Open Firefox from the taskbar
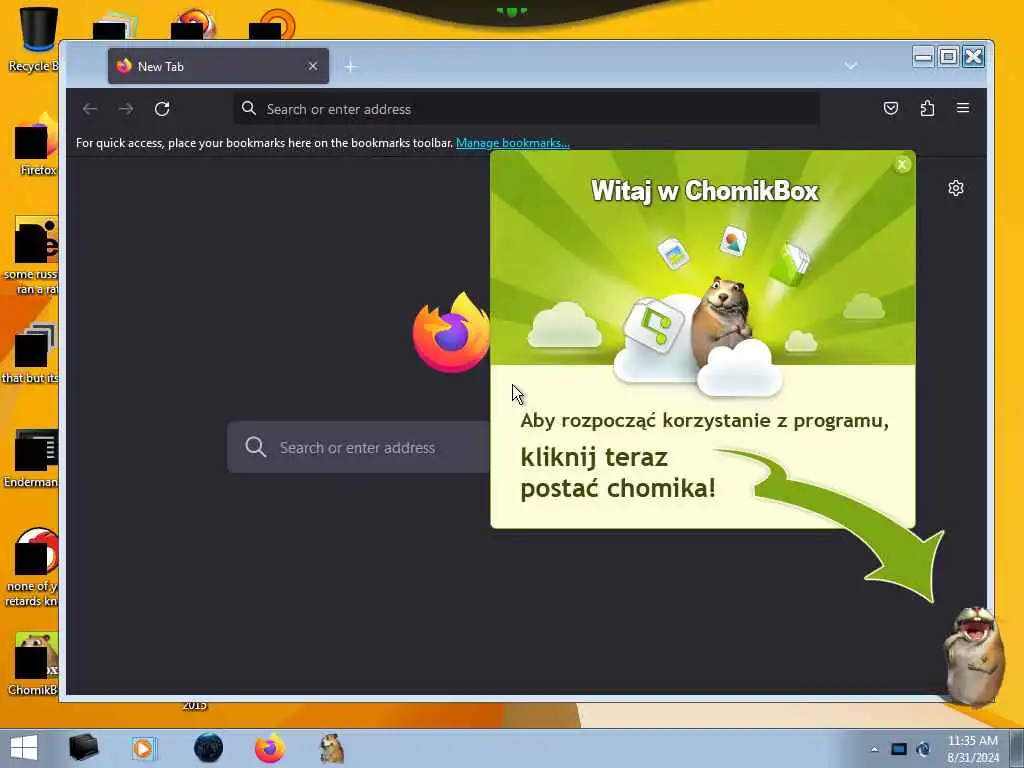The width and height of the screenshot is (1024, 768). pos(270,748)
